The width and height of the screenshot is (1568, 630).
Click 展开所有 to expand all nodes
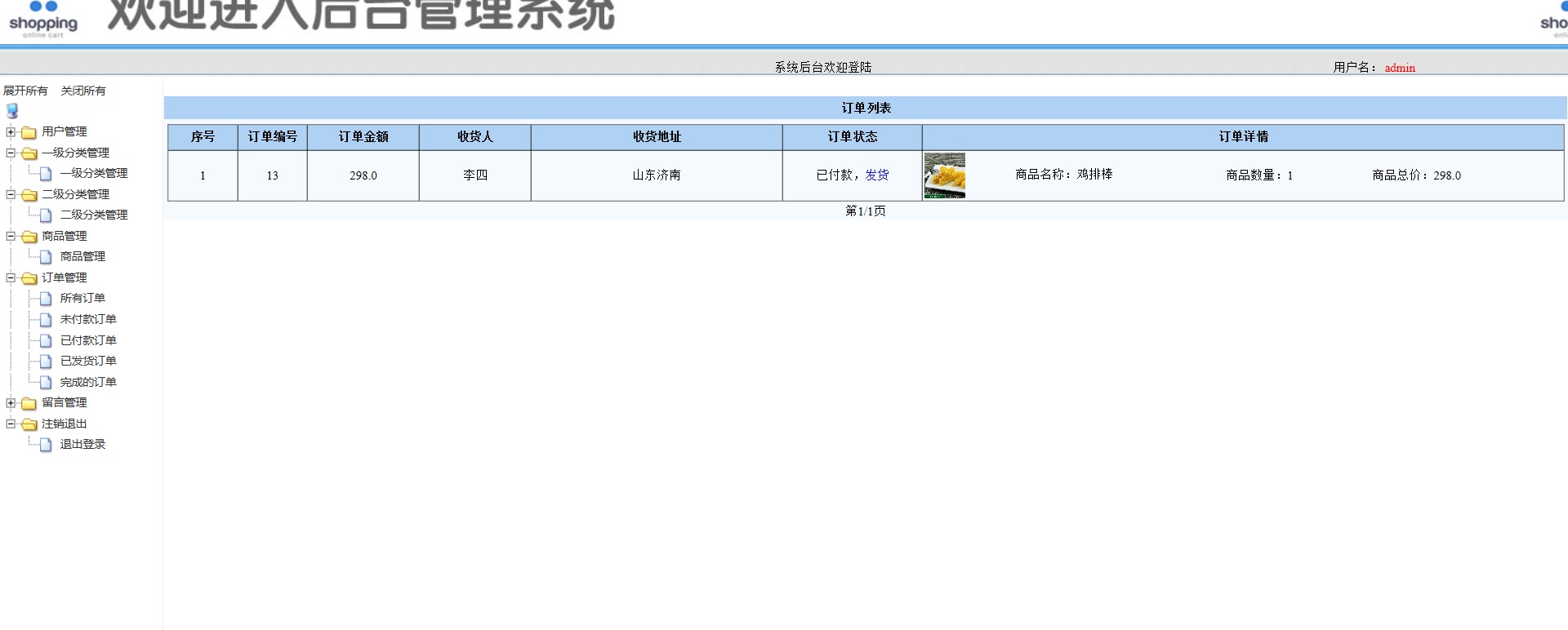[25, 91]
